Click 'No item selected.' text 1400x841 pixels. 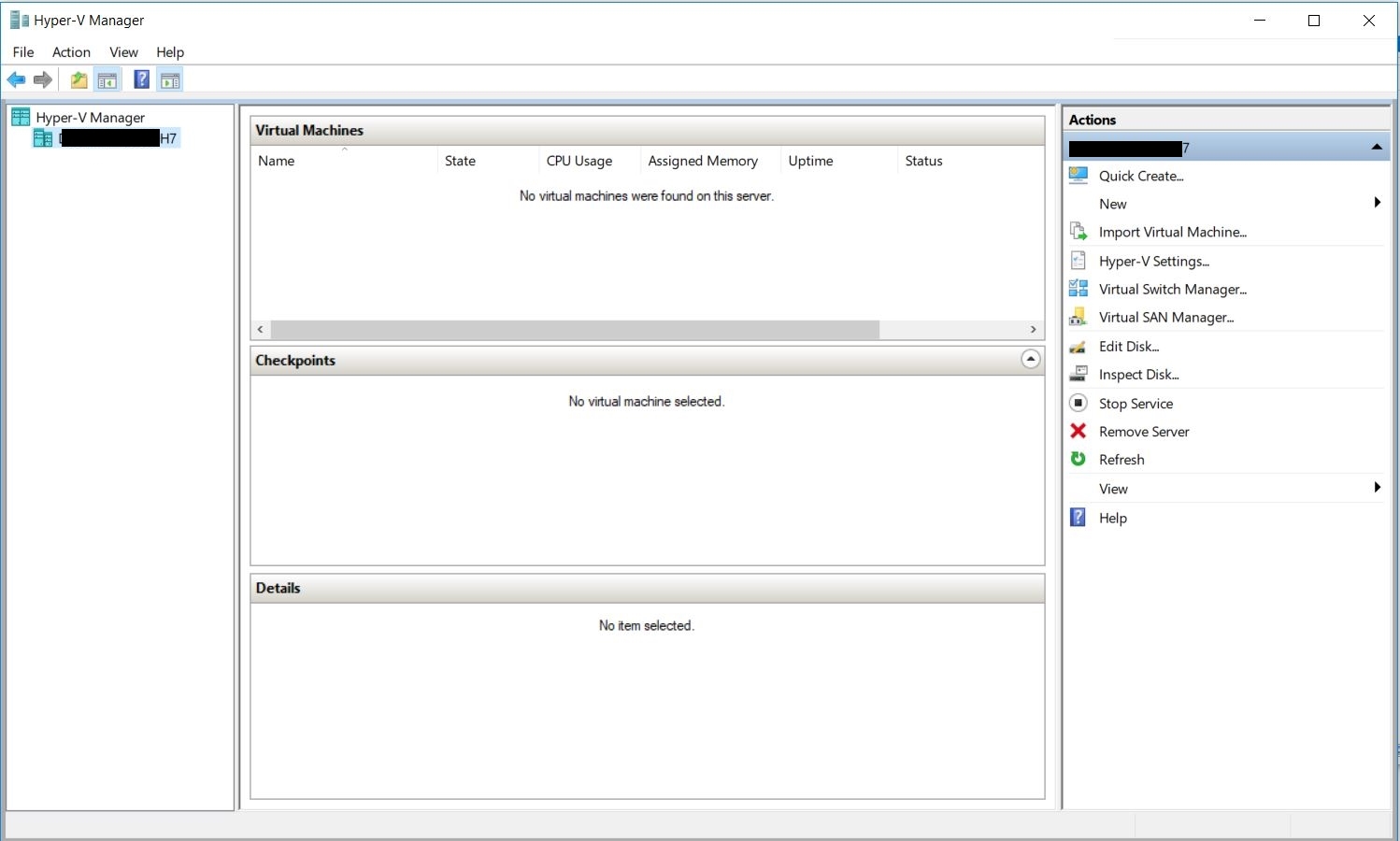click(647, 625)
